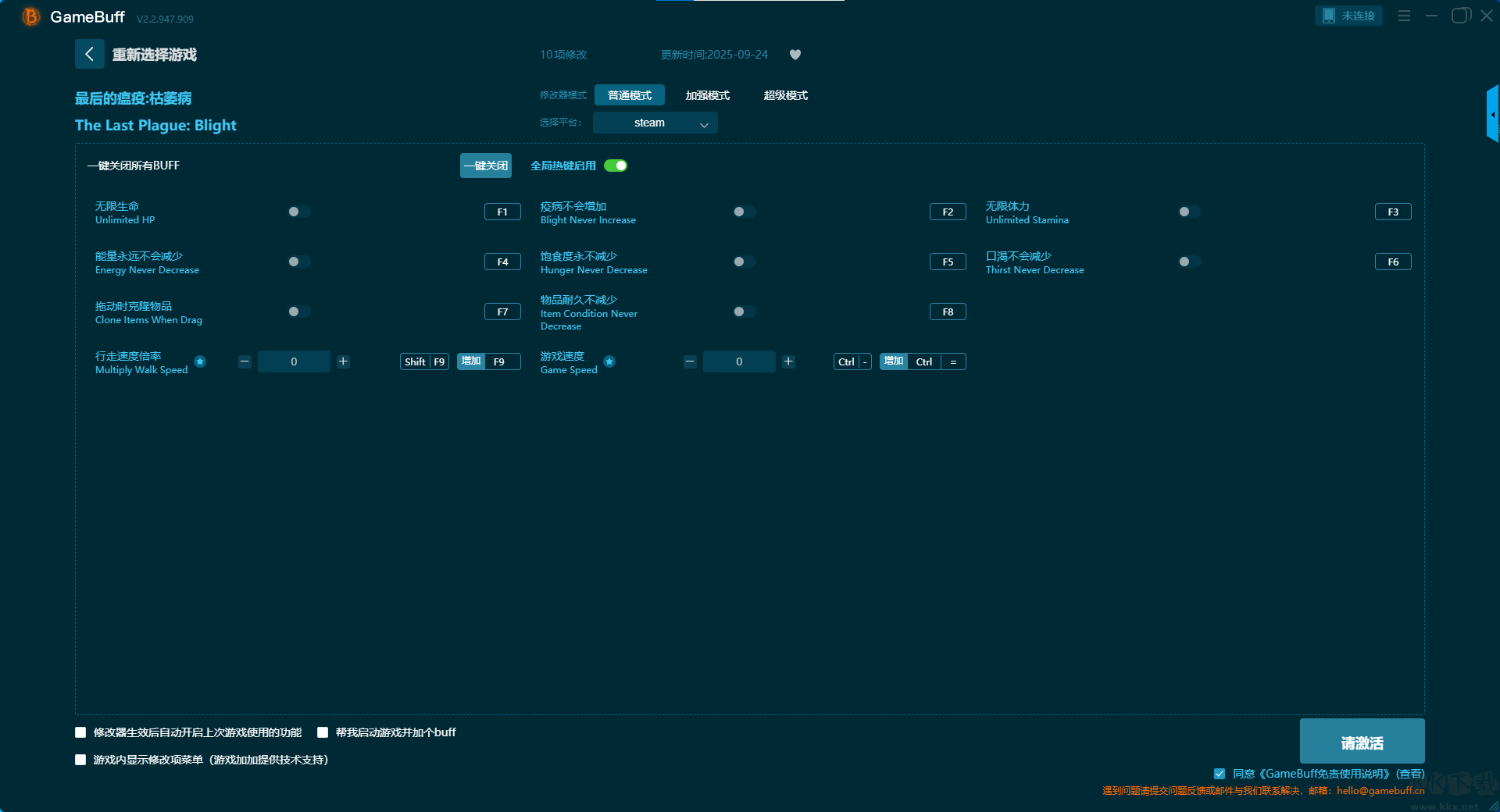Screen dimensions: 1500x812
Task: Click the star badge next to Multiply Walk Speed
Action: [x=200, y=361]
